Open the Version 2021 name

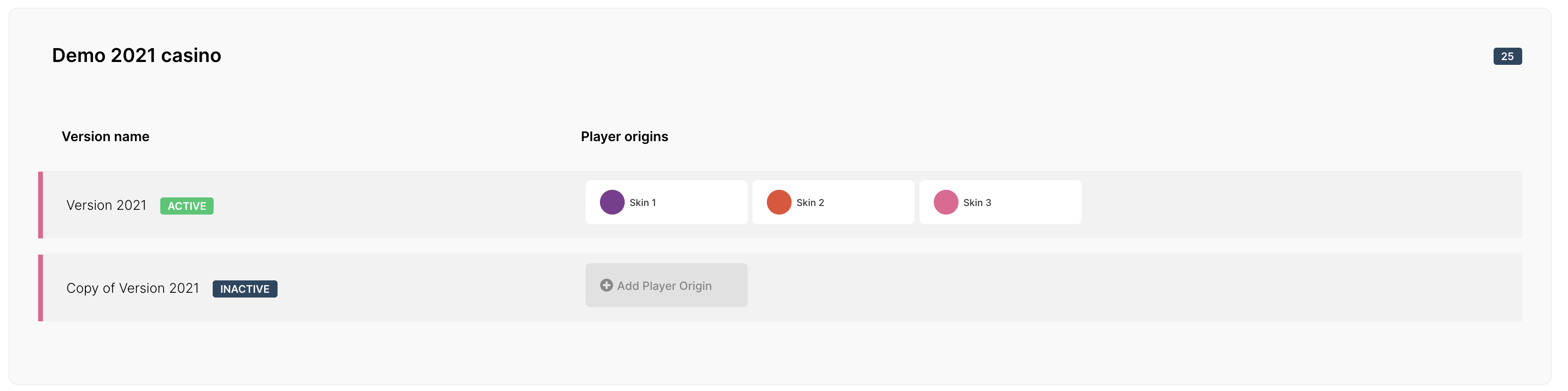[x=106, y=205]
